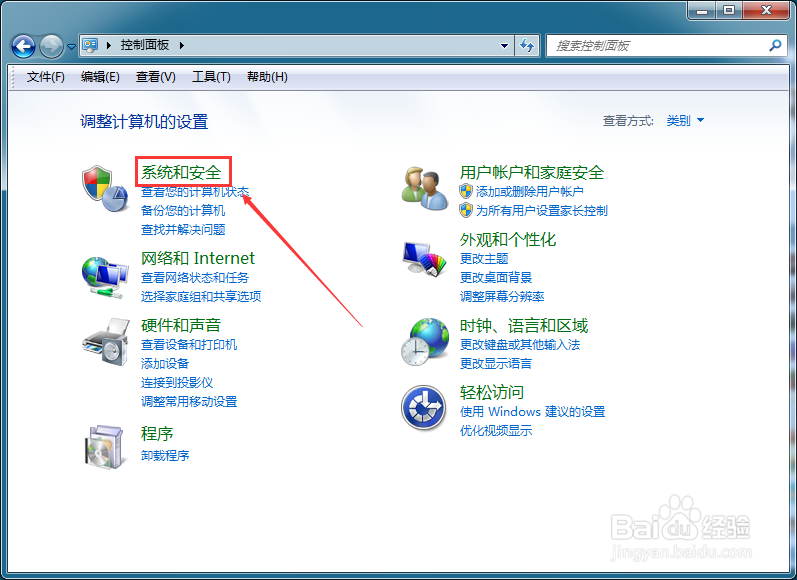Click 为所有用户设置家长控制 link
797x580 pixels.
coord(542,210)
